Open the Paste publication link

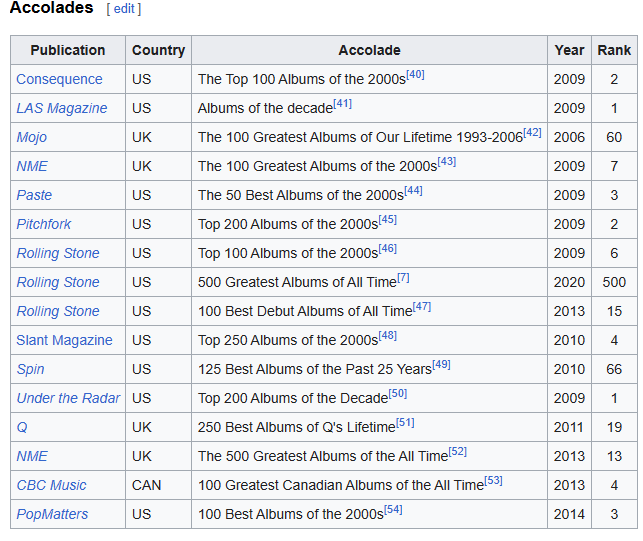pos(34,195)
